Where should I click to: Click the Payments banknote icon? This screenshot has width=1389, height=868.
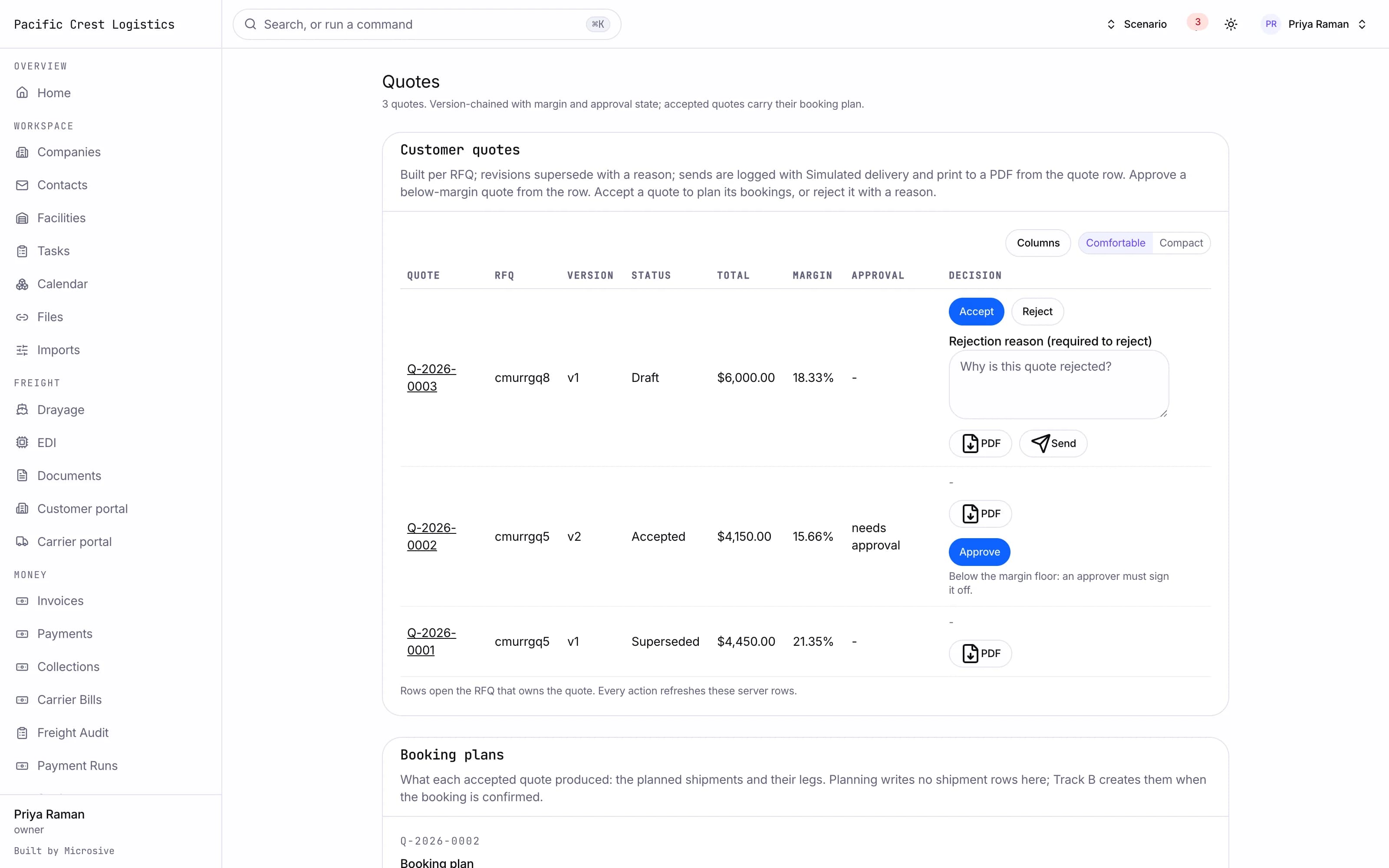click(x=22, y=634)
